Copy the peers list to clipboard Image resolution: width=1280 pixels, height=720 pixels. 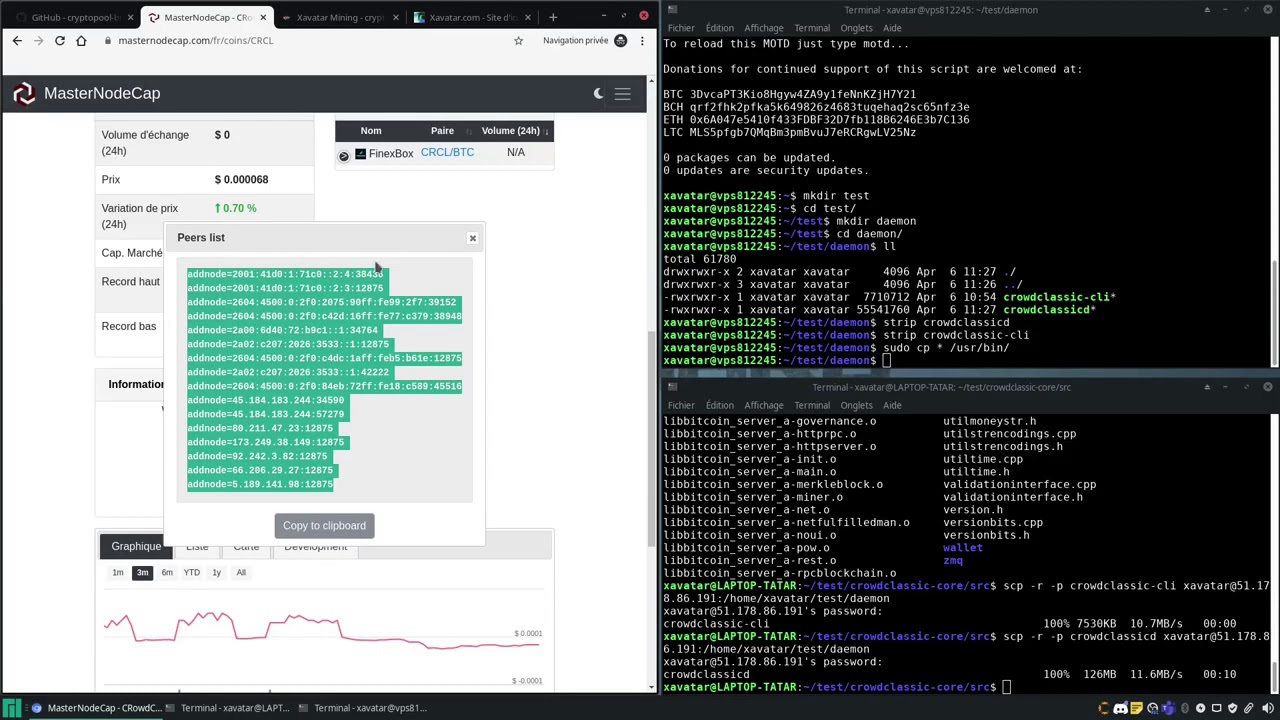click(x=324, y=526)
